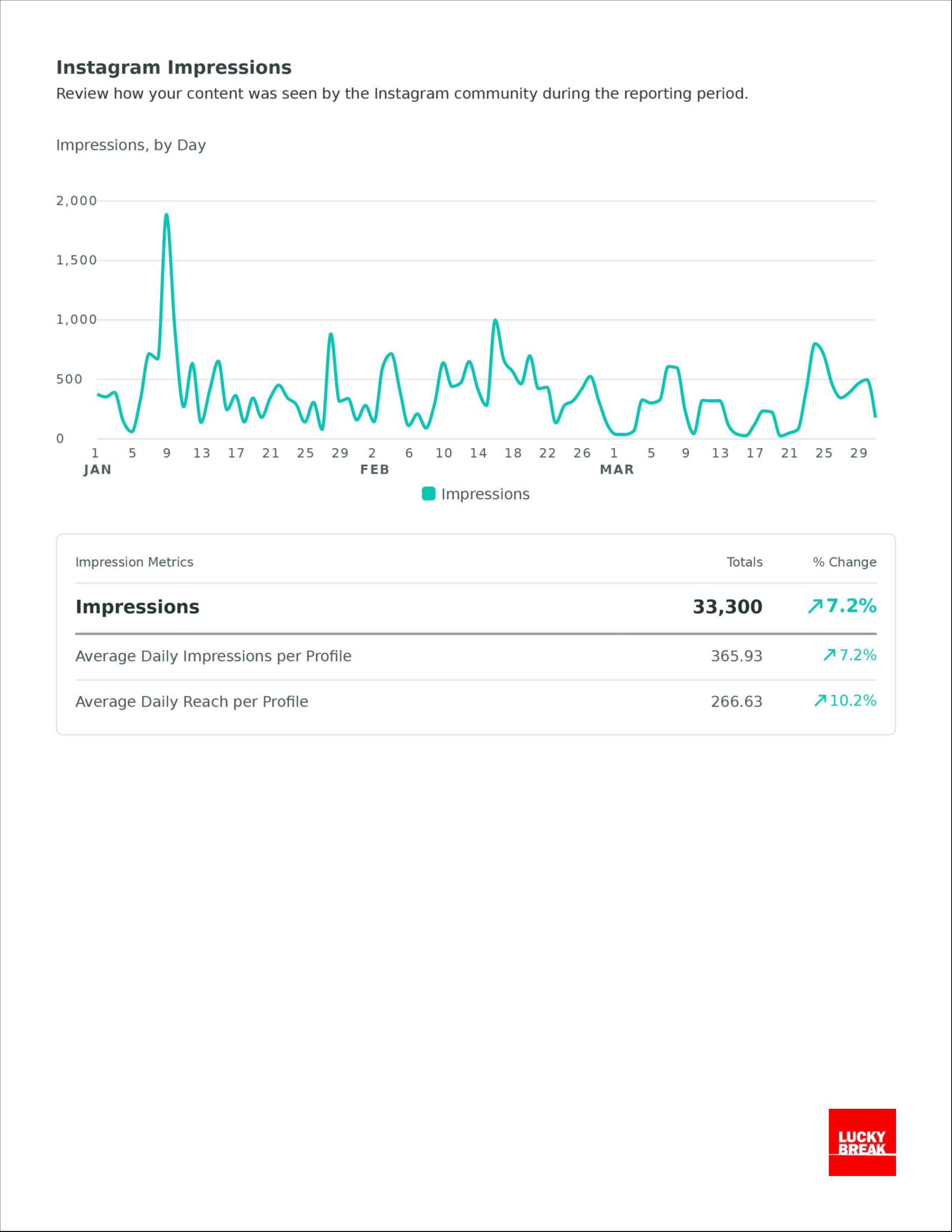This screenshot has height=1232, width=952.
Task: Click the Instagram Impressions heading
Action: click(174, 68)
